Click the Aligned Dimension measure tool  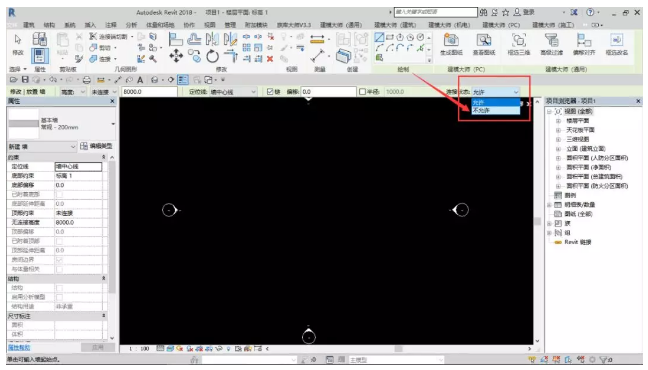[317, 38]
